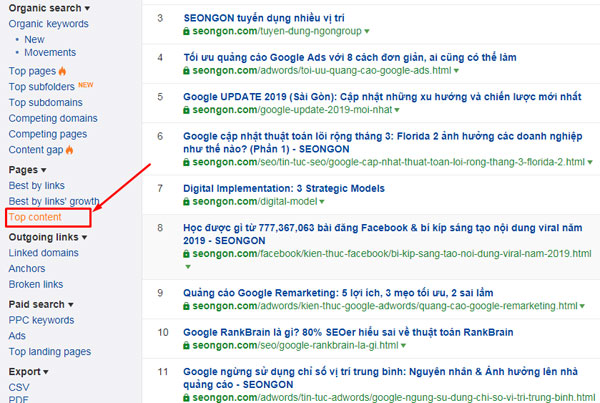This screenshot has height=403, width=600.
Task: Click the seongon.com/tuyen-dung-ngongroup URL
Action: point(277,31)
